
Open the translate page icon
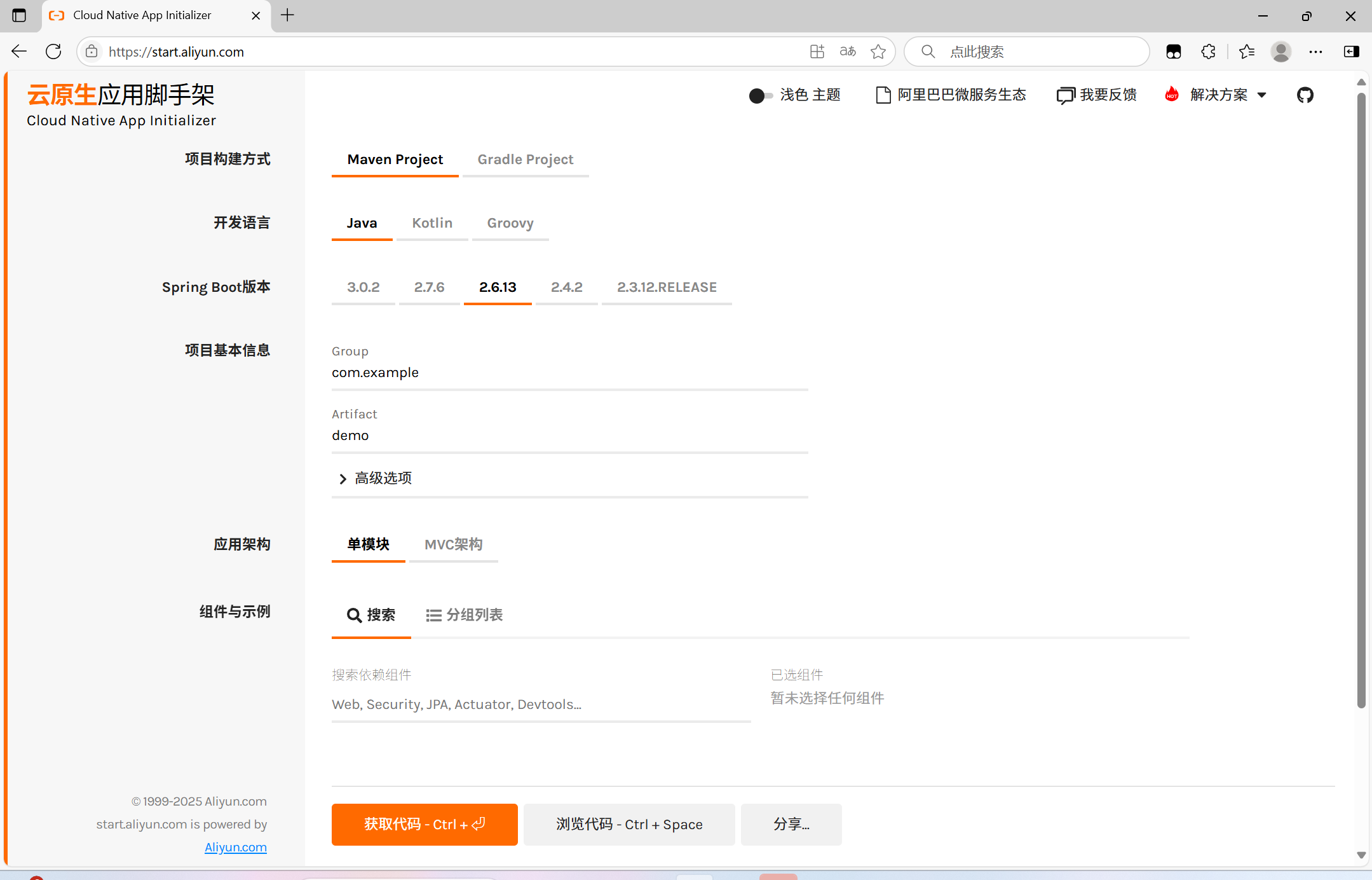tap(848, 52)
